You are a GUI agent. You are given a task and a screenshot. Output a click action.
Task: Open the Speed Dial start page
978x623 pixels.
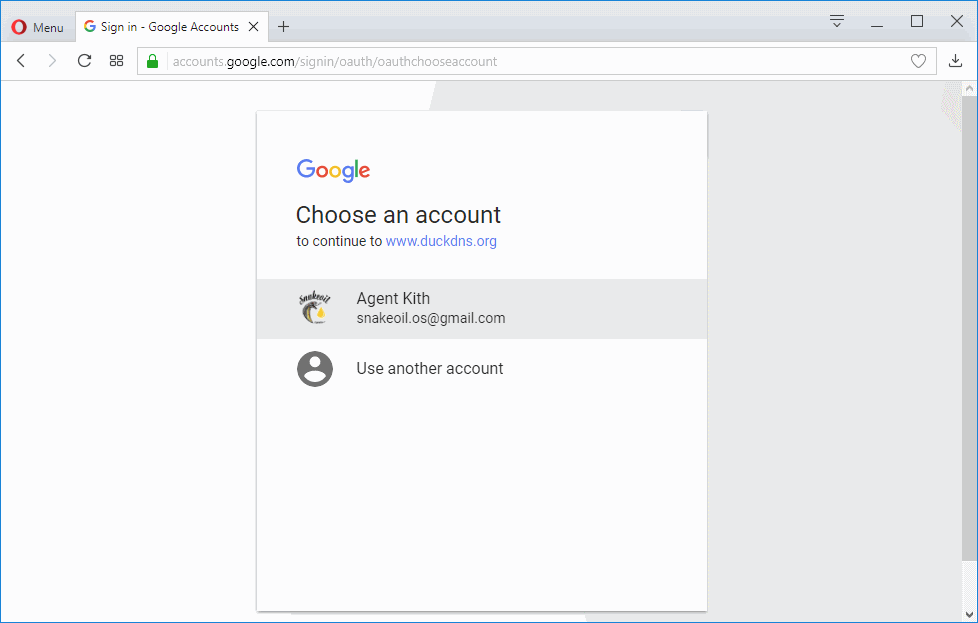pyautogui.click(x=117, y=60)
